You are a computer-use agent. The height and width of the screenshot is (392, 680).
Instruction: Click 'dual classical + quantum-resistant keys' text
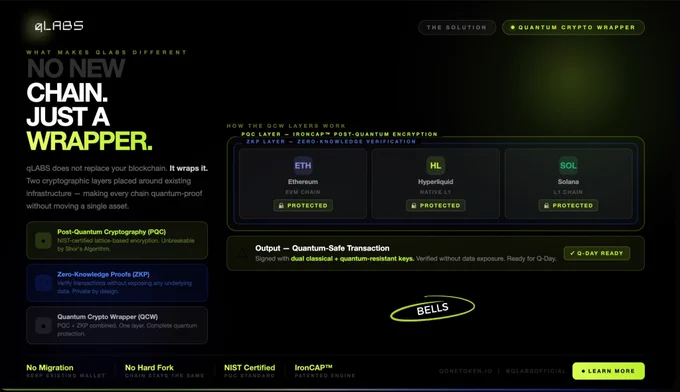352,259
